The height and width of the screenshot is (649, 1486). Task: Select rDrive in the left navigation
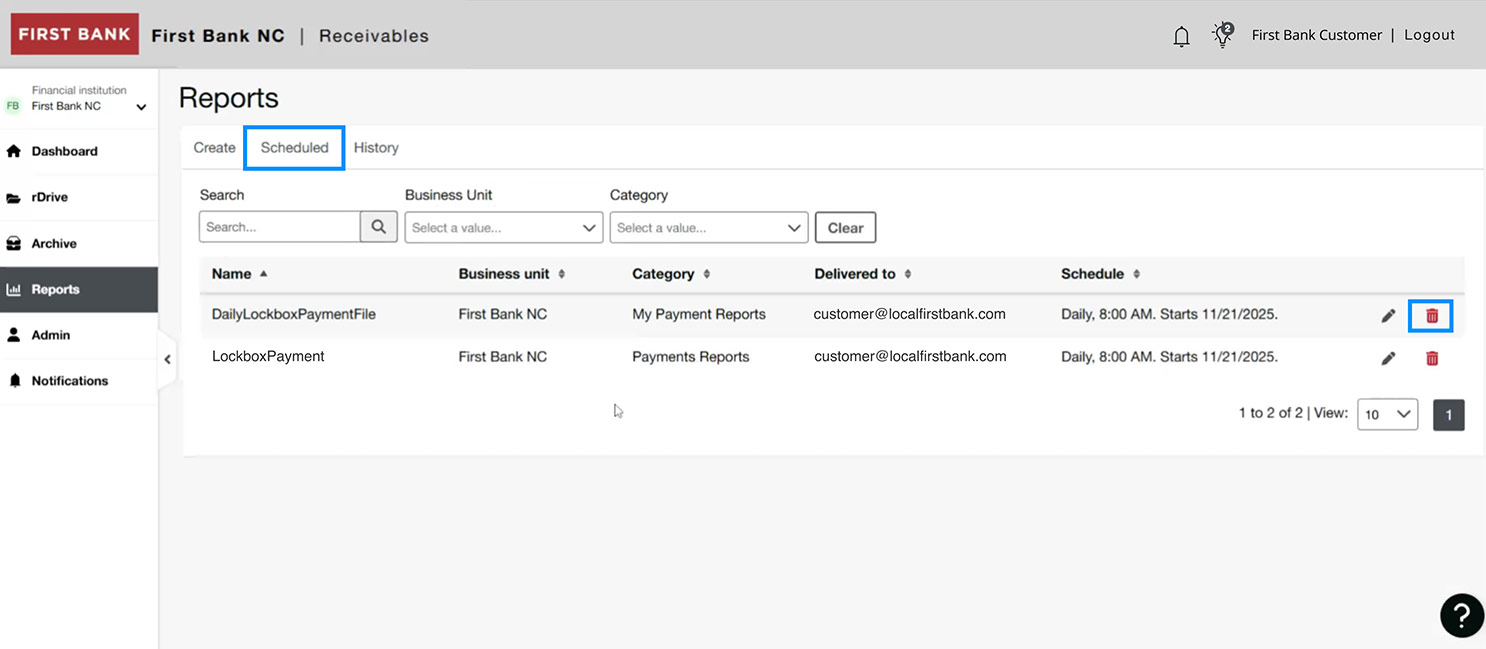50,197
